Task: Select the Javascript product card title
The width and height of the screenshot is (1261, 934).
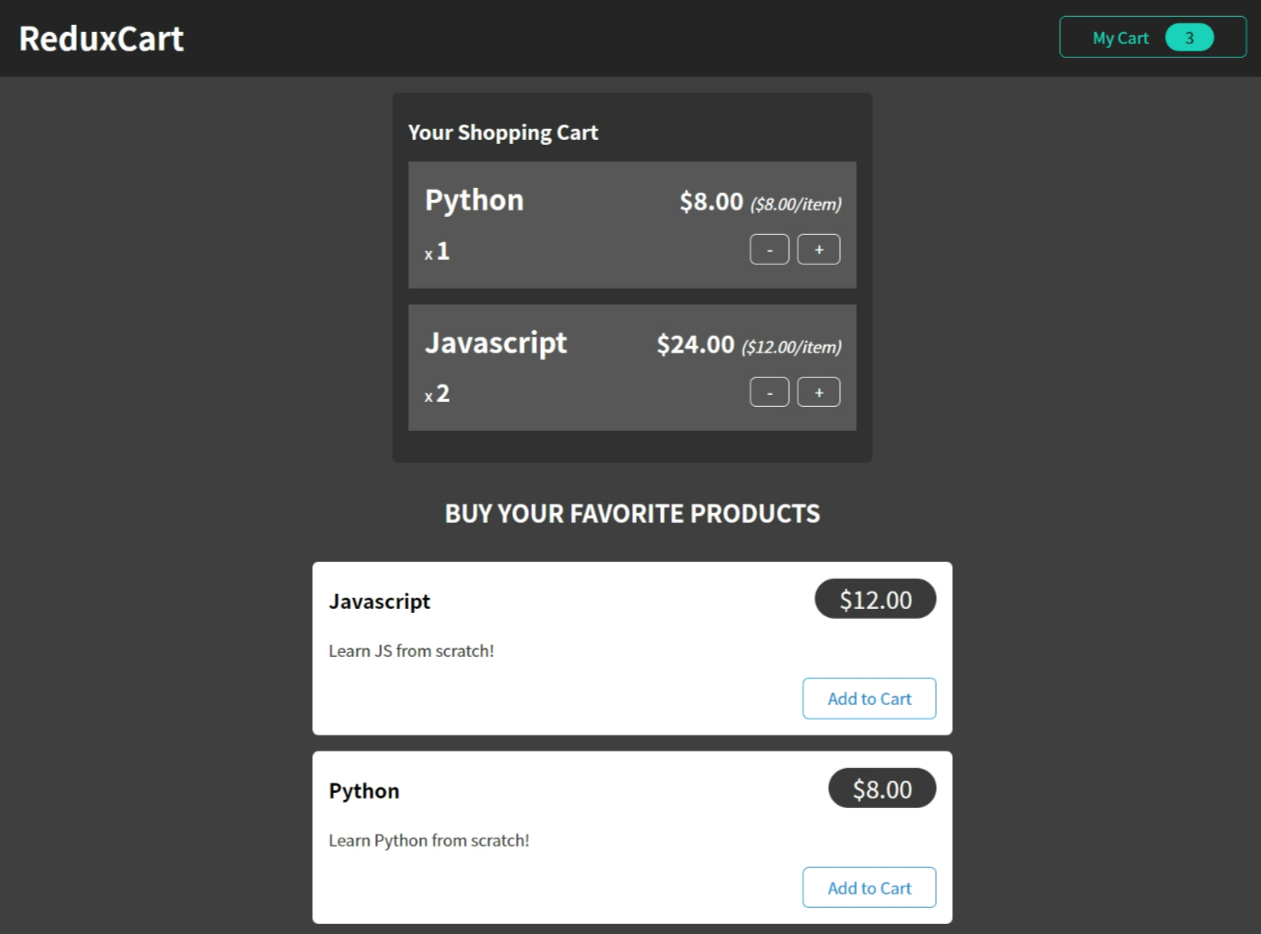Action: coord(380,602)
